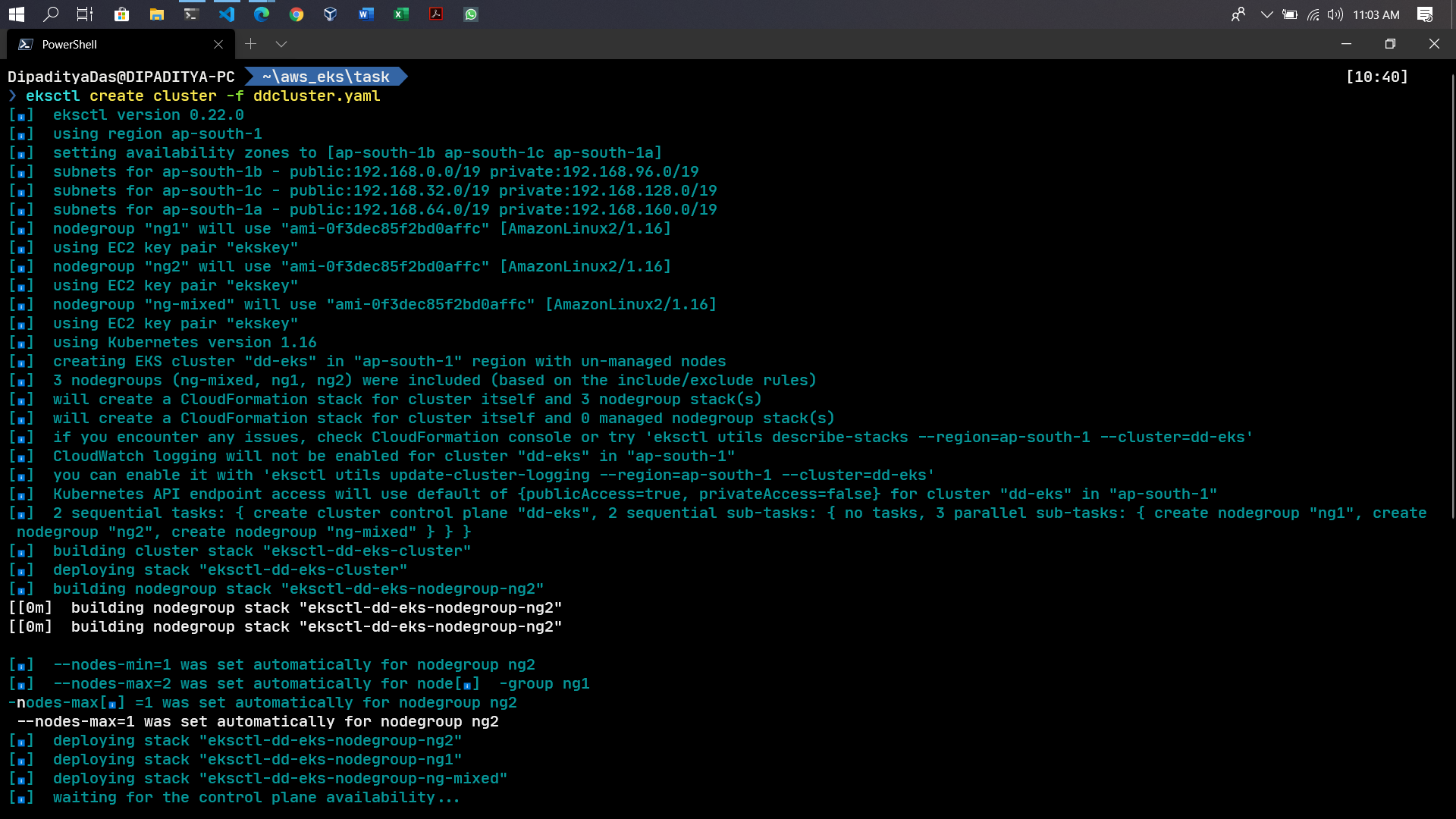This screenshot has height=819, width=1456.
Task: Open the Action Center notifications
Action: (1425, 14)
